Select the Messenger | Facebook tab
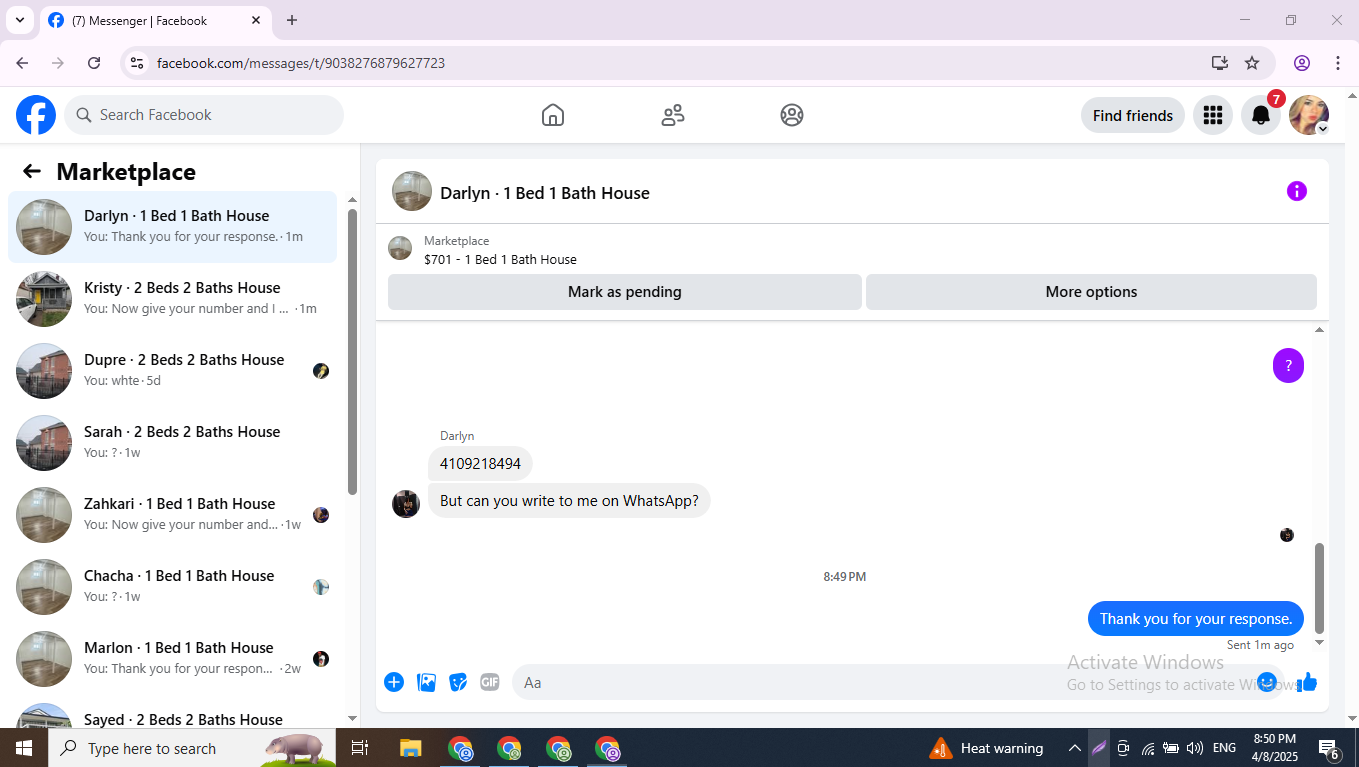This screenshot has height=767, width=1359. click(155, 21)
